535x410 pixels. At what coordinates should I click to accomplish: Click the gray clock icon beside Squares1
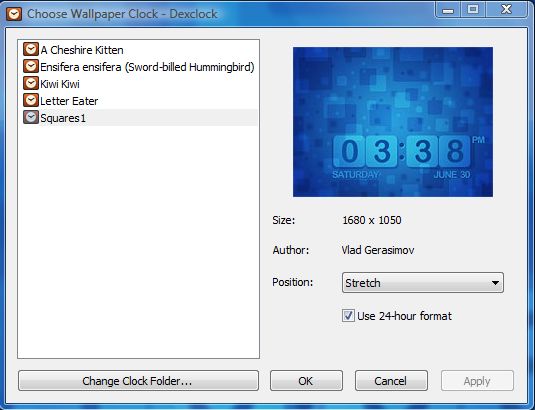tap(31, 118)
